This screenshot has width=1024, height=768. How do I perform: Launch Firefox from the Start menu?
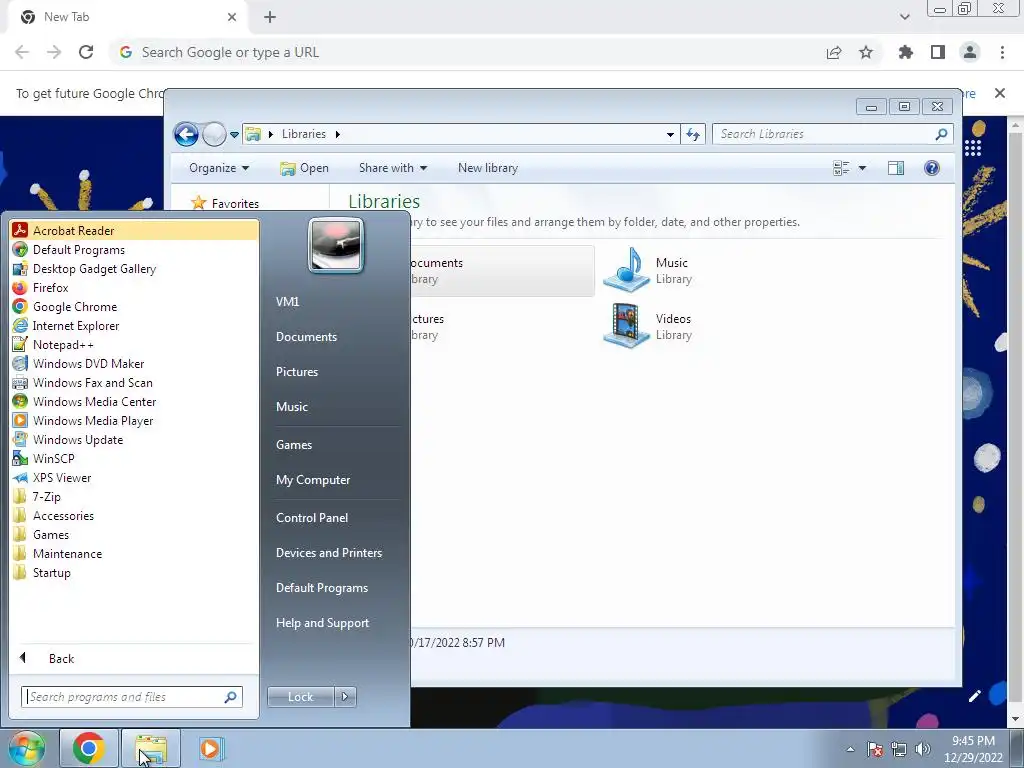(x=134, y=287)
